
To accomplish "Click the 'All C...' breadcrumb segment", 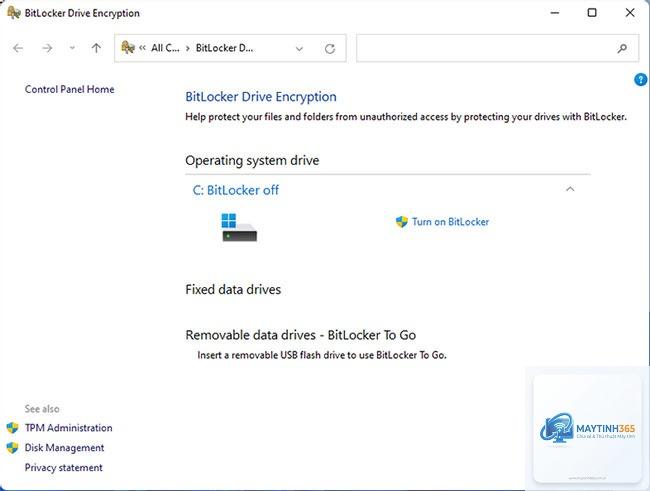I will pos(165,48).
